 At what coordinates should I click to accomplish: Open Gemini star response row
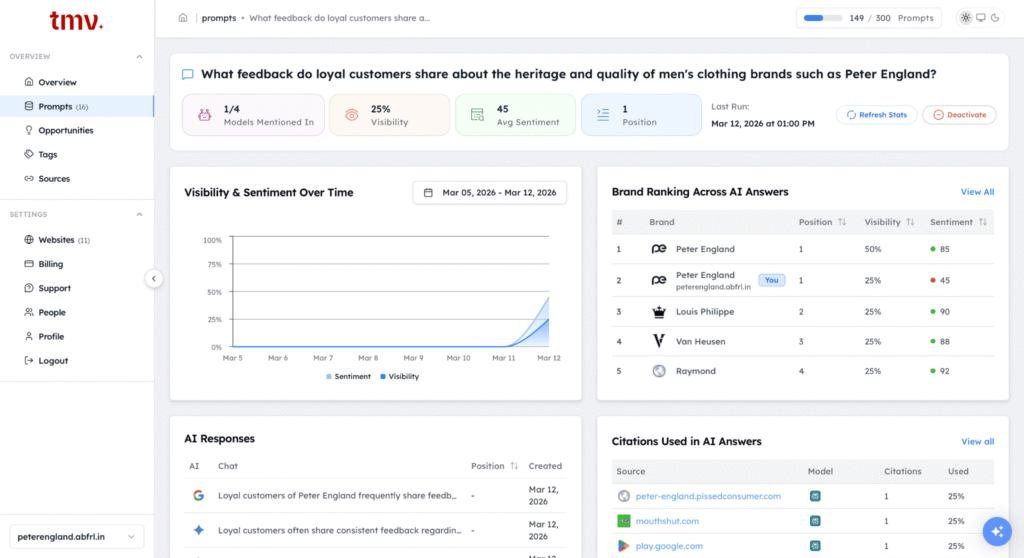click(x=199, y=530)
